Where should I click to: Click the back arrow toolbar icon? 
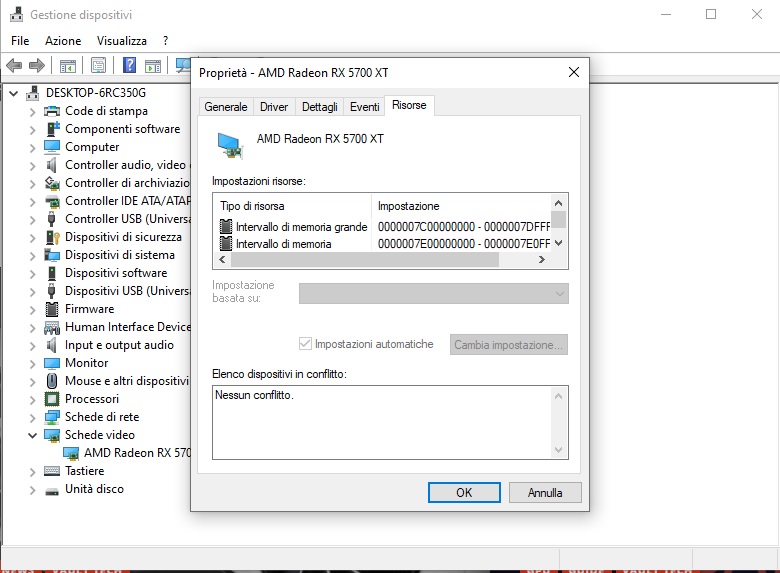14,65
